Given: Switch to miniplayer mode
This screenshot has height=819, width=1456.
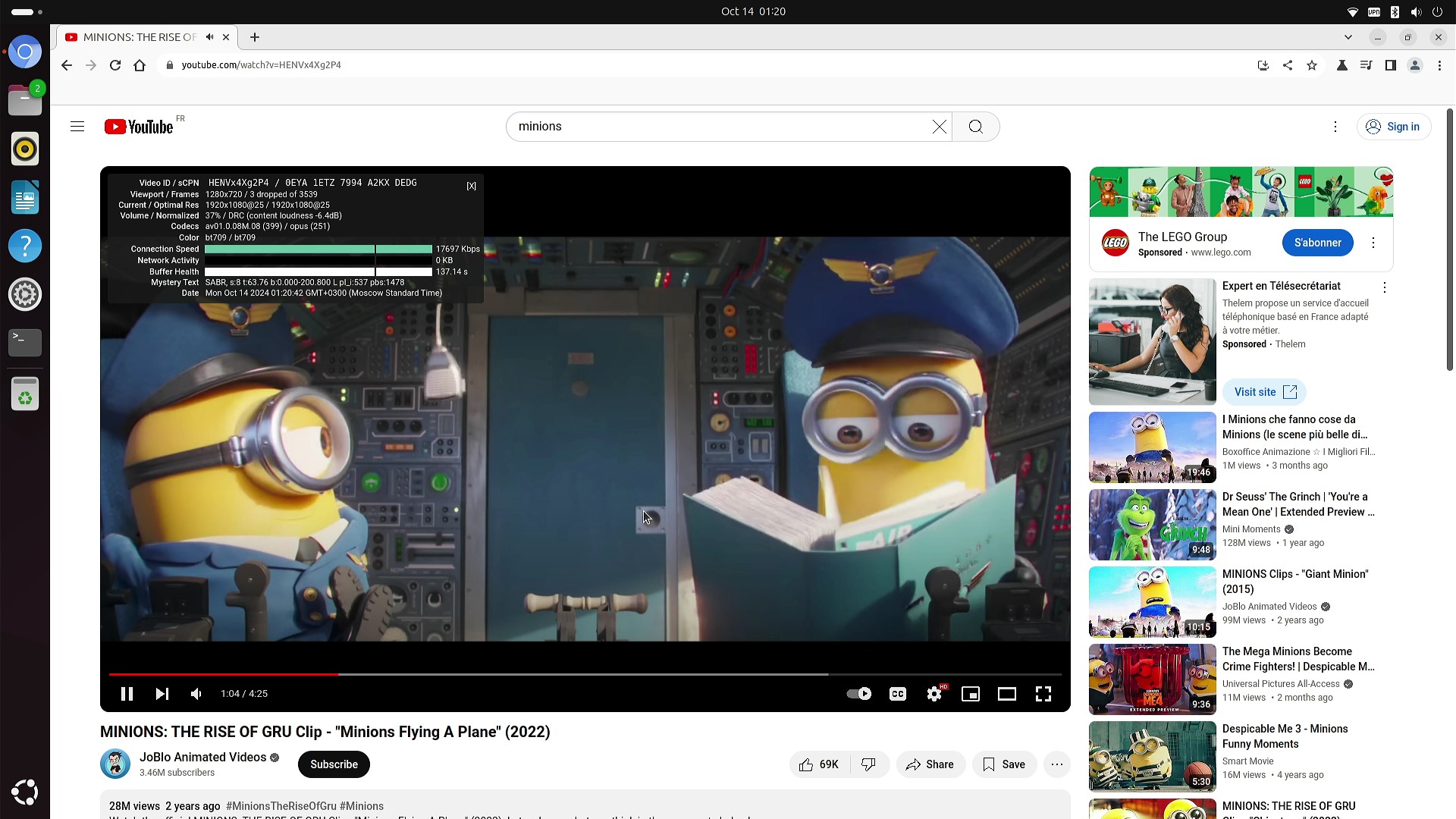Looking at the screenshot, I should pos(971,694).
